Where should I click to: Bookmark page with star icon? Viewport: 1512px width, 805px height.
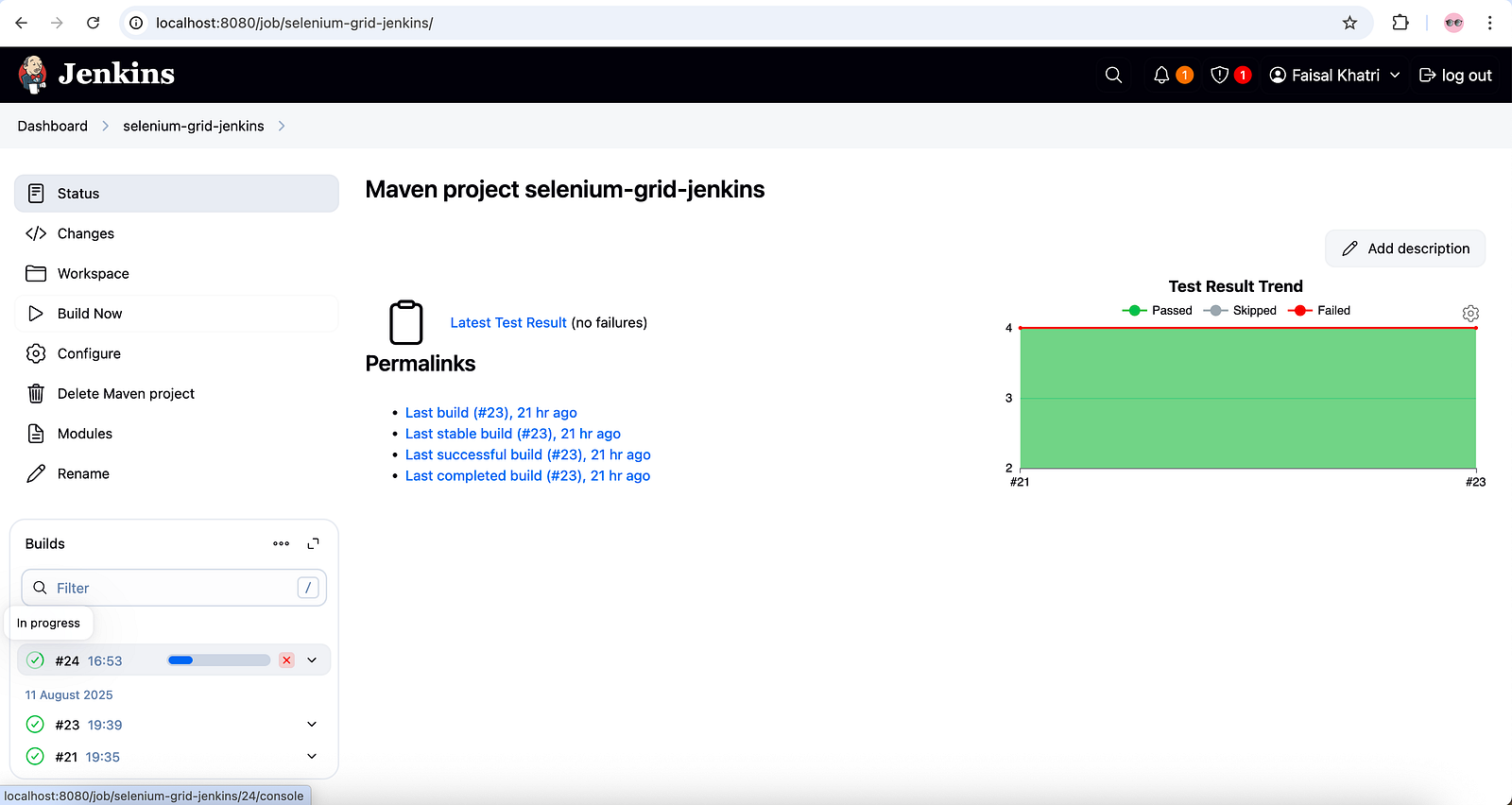1349,23
